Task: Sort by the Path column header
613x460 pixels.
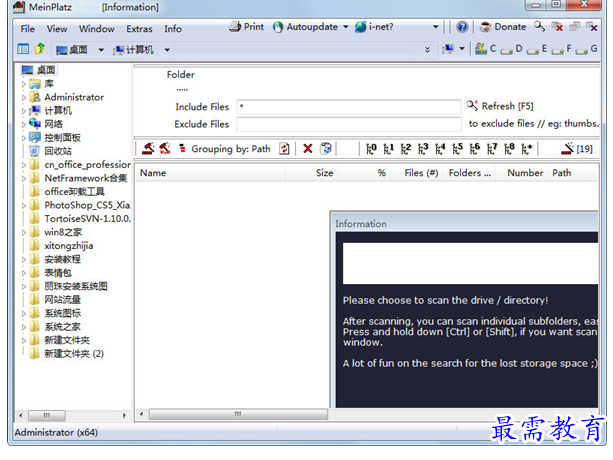Action: pyautogui.click(x=574, y=173)
